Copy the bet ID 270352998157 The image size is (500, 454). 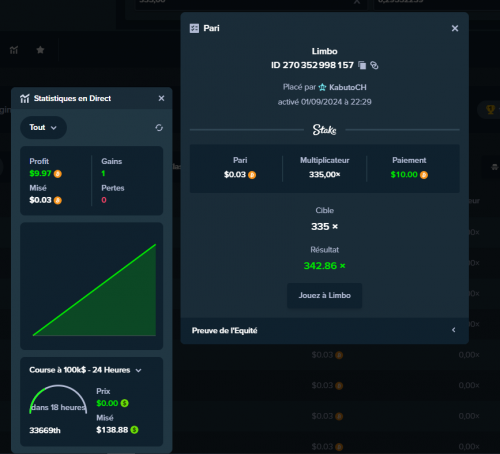(x=362, y=65)
